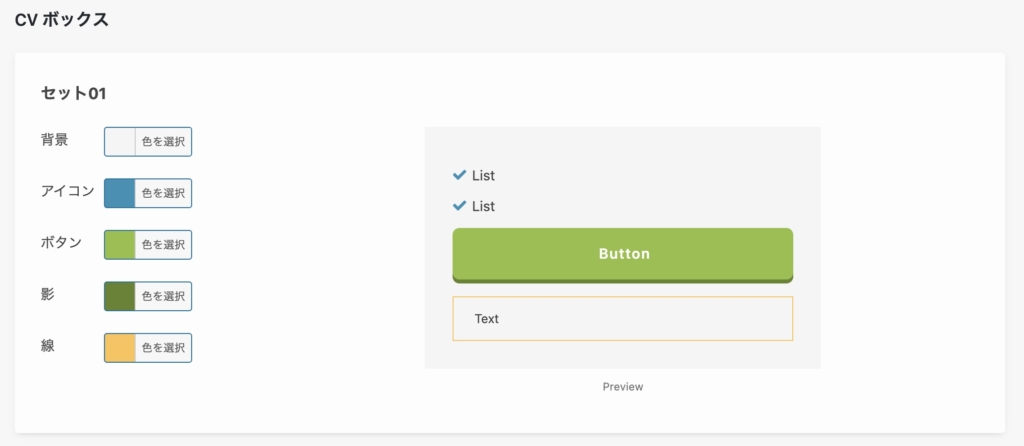
Task: Click the first List item text
Action: click(483, 176)
